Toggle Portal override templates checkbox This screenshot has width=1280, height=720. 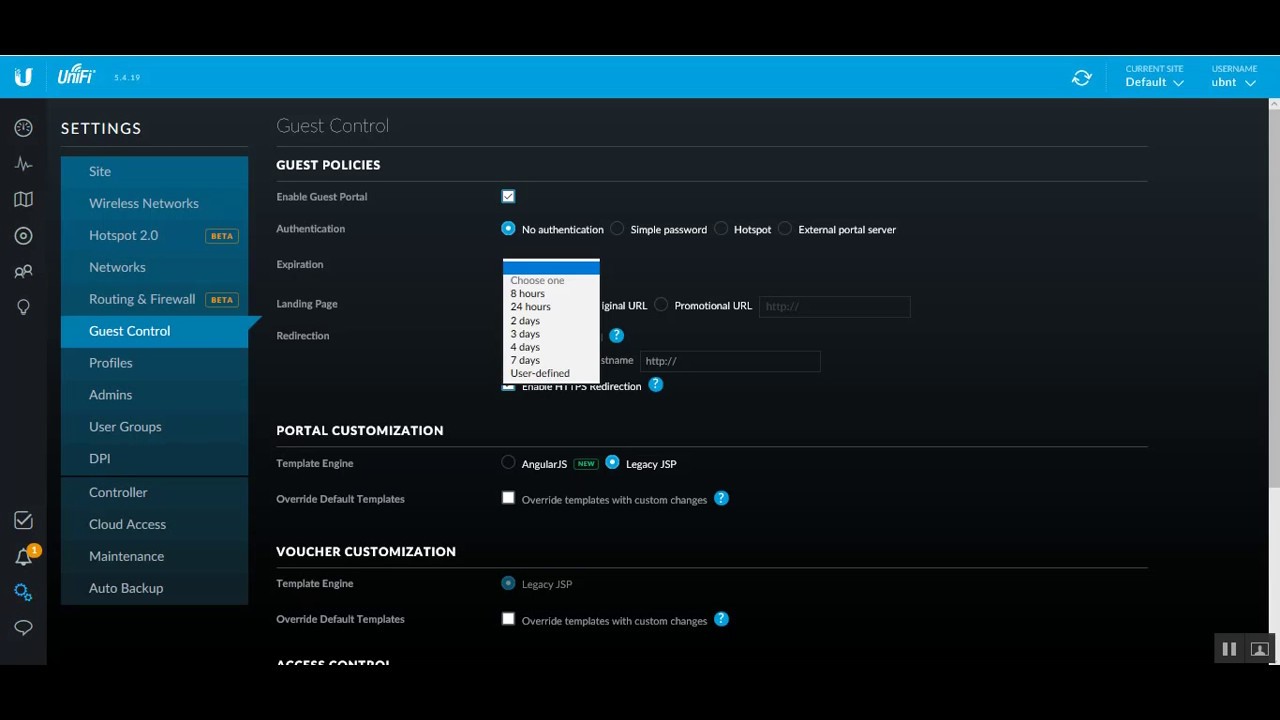[x=508, y=498]
